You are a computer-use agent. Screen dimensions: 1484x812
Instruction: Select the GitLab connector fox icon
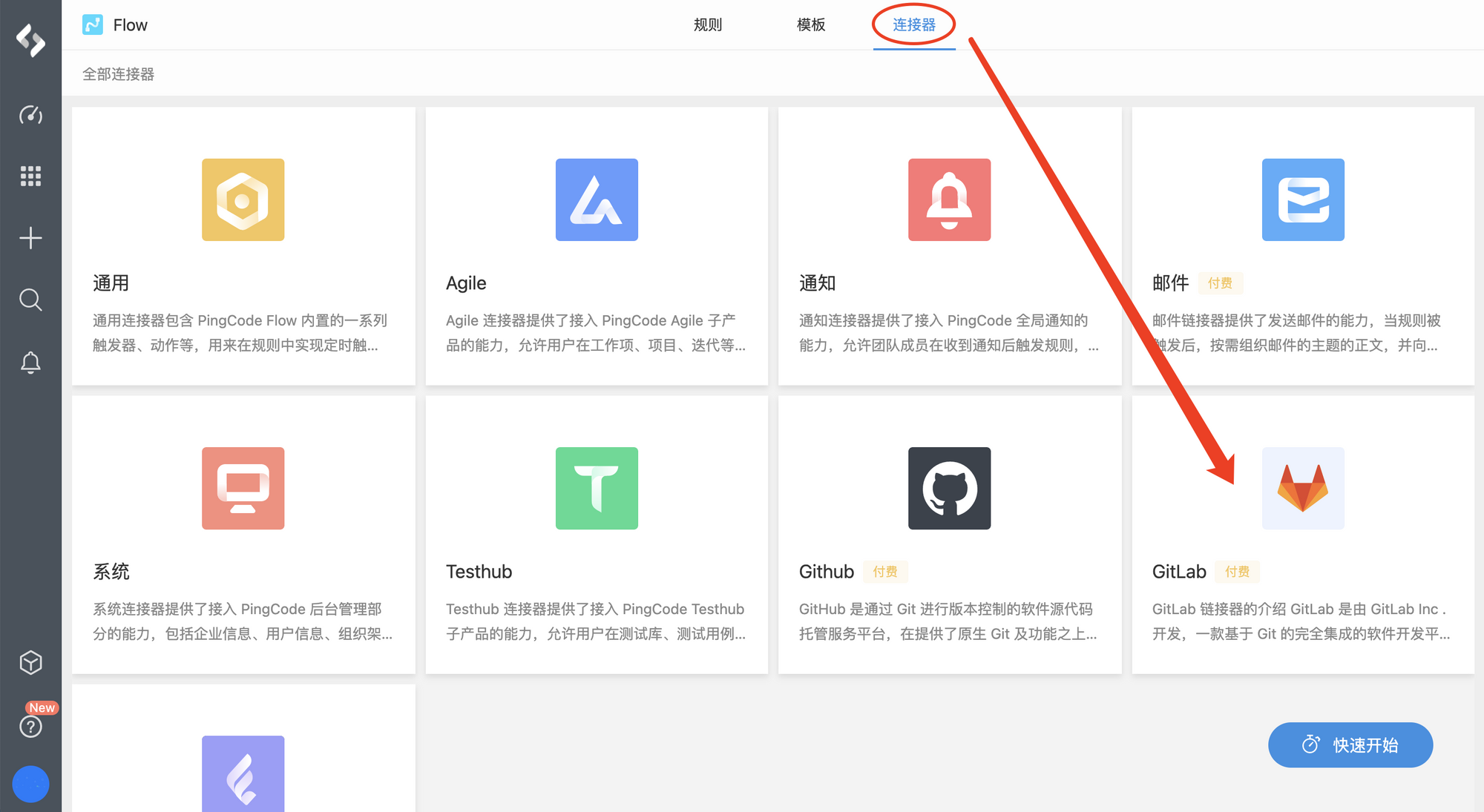(x=1303, y=488)
